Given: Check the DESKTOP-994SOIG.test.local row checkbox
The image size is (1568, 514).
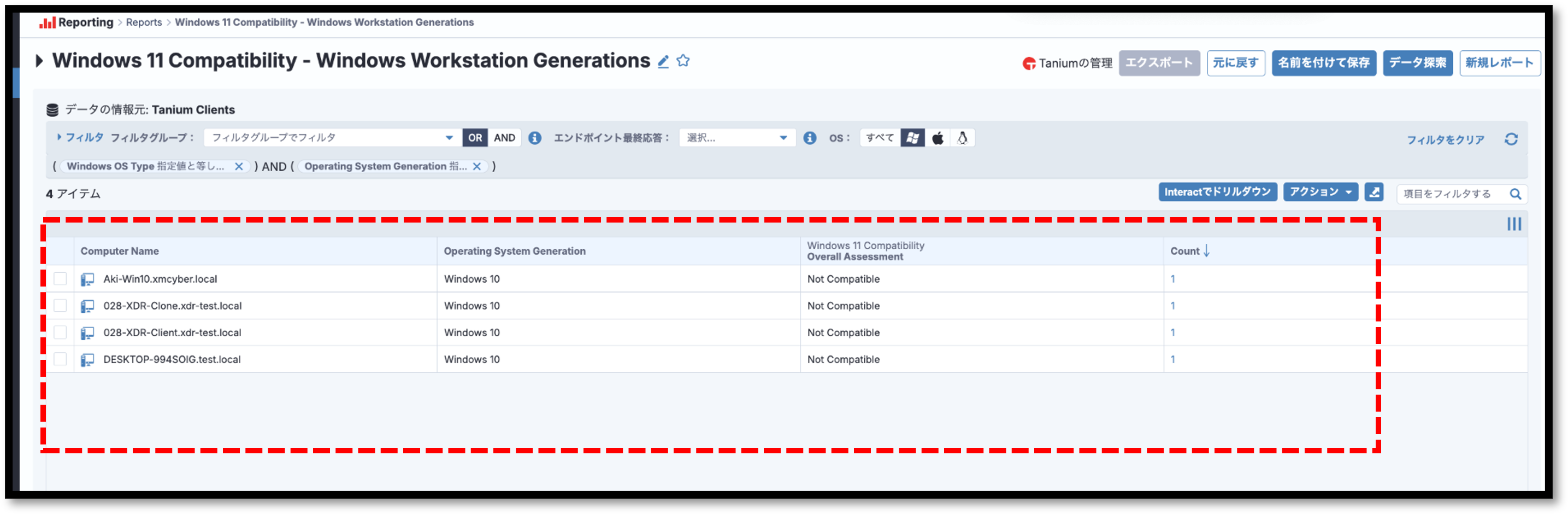Looking at the screenshot, I should 60,359.
